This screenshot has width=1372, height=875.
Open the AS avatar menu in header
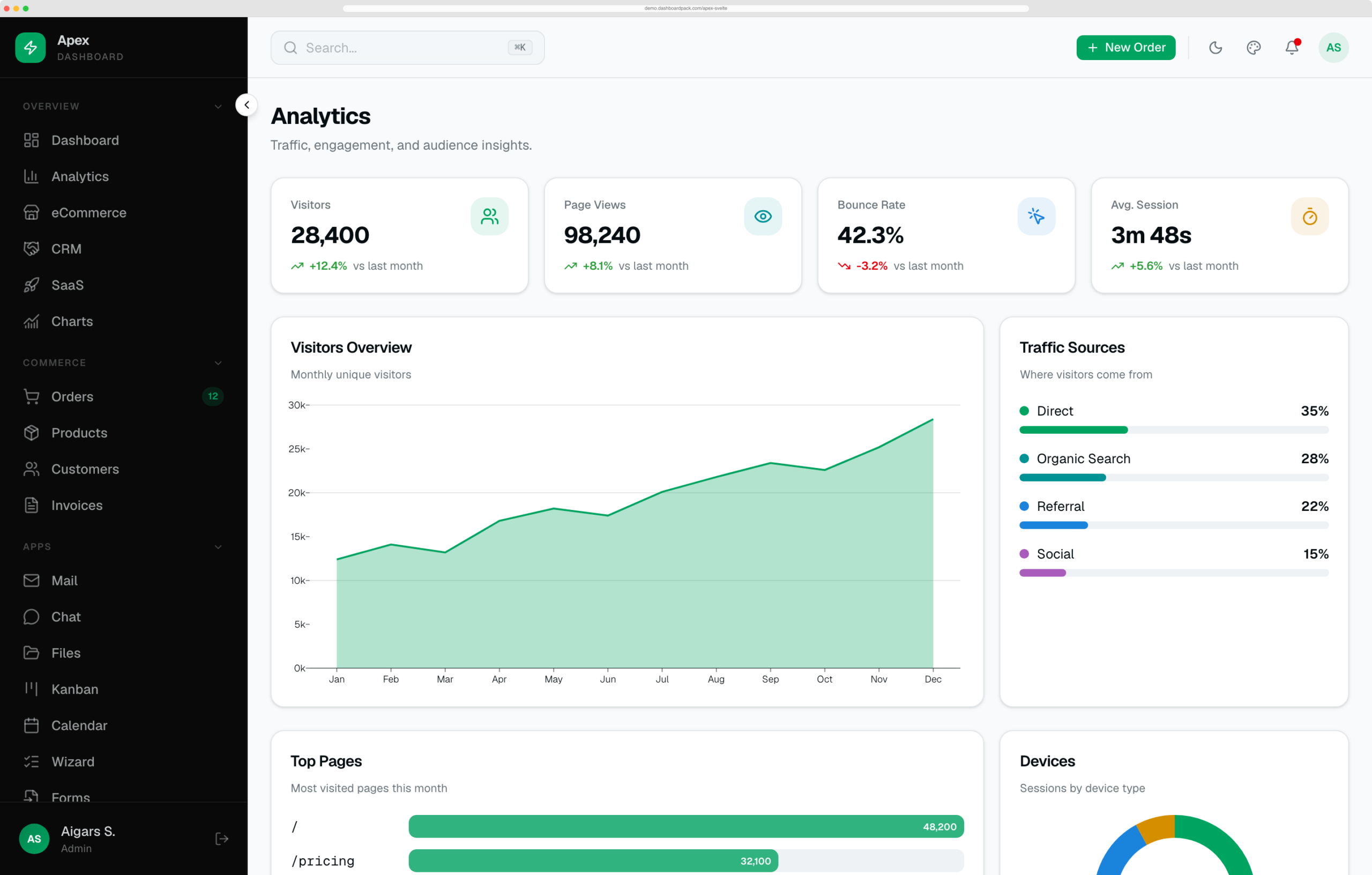tap(1333, 47)
